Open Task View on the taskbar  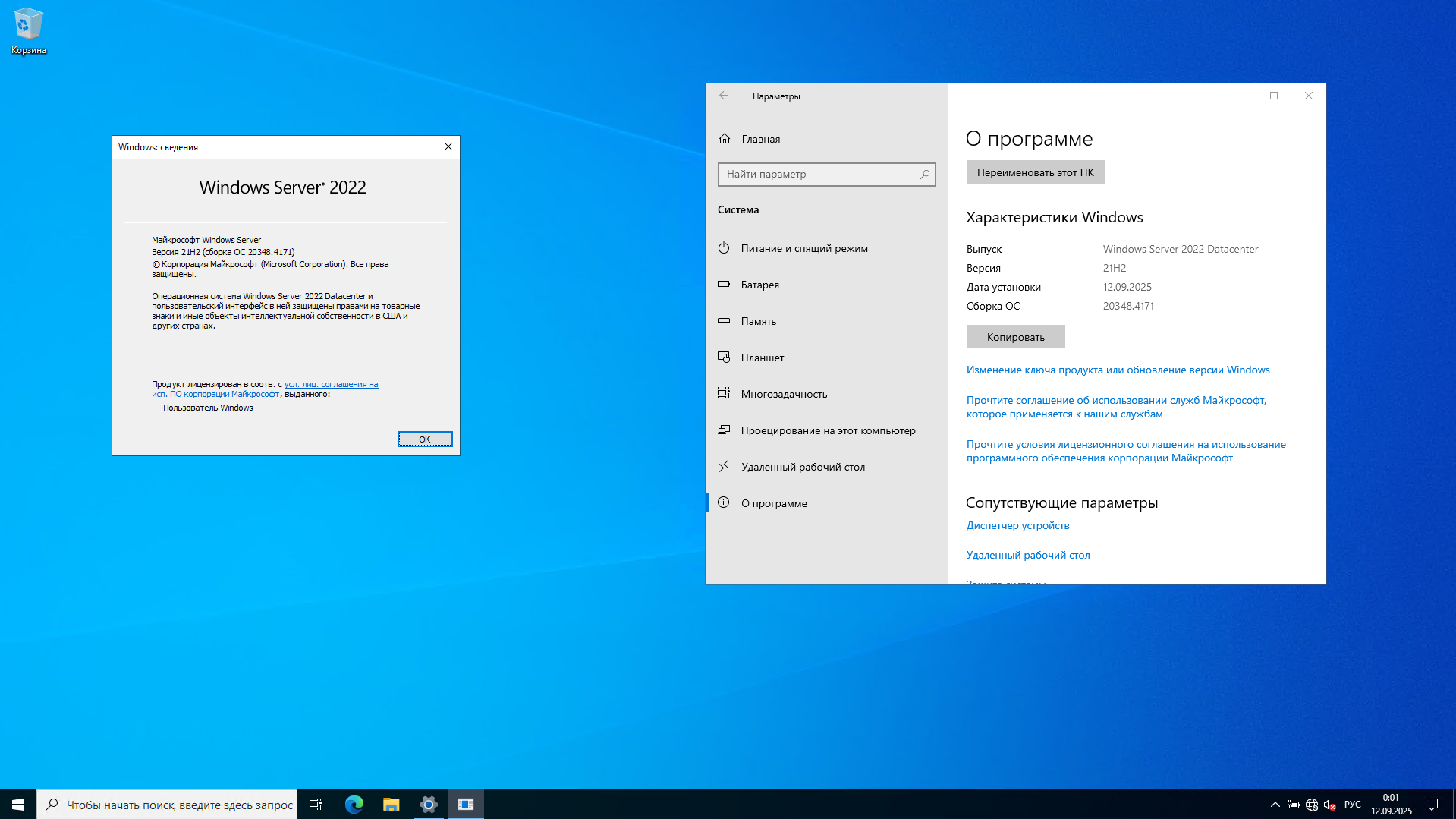tap(316, 805)
